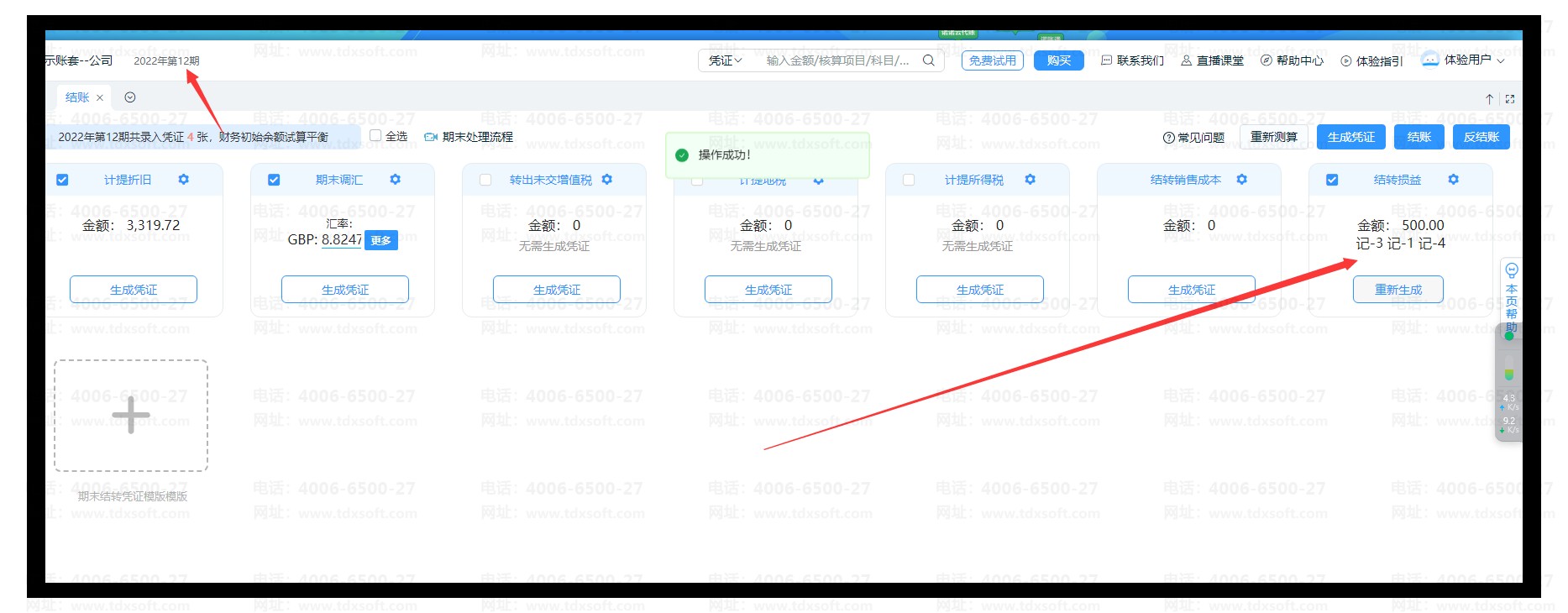Tick the 全选 select-all checkbox
This screenshot has height=613, width=1568.
tap(376, 136)
